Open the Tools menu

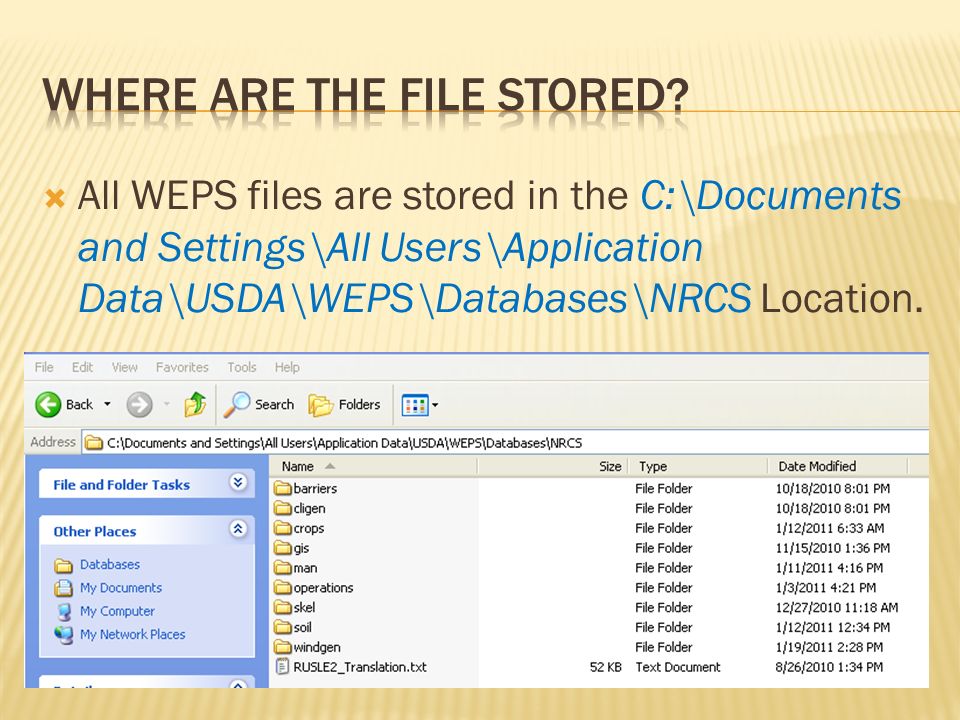242,367
